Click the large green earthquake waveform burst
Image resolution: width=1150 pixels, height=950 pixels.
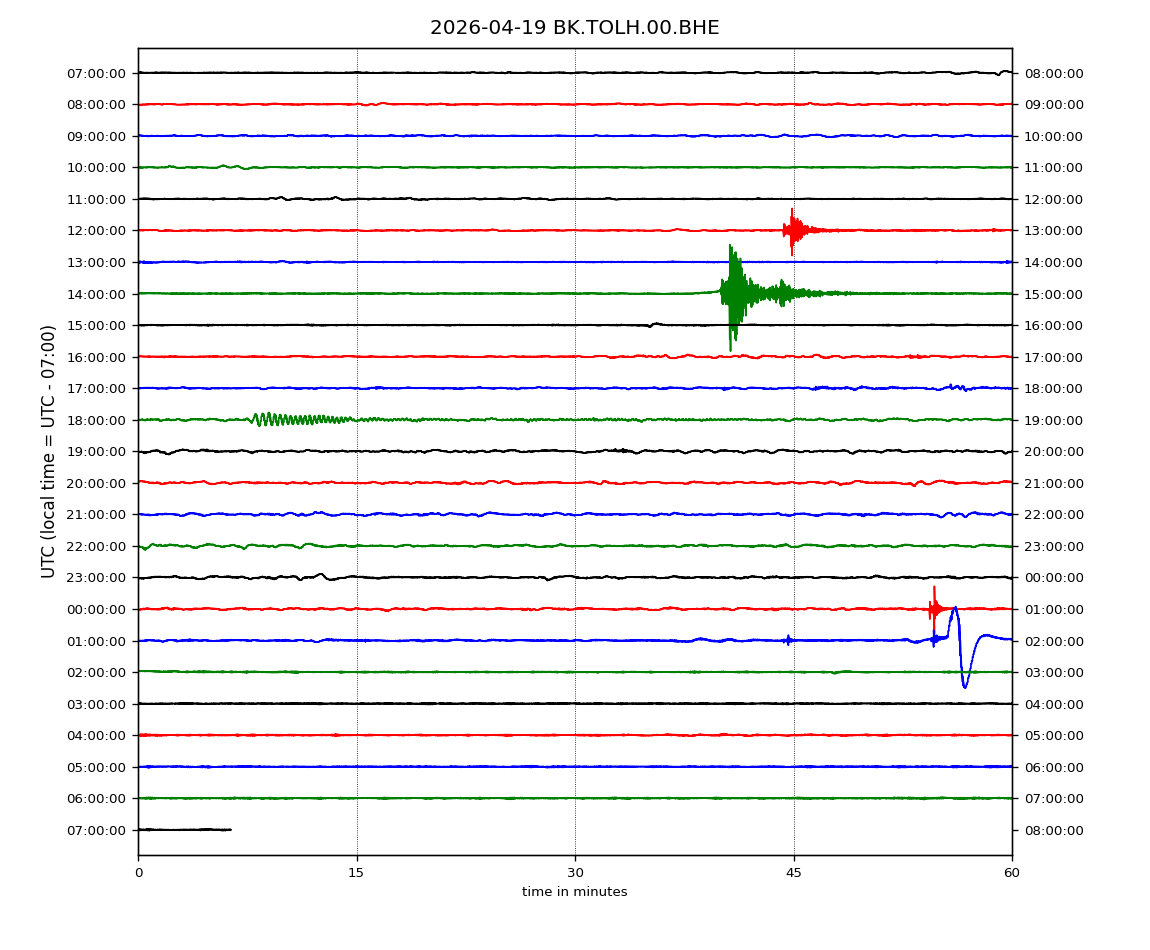[x=735, y=293]
